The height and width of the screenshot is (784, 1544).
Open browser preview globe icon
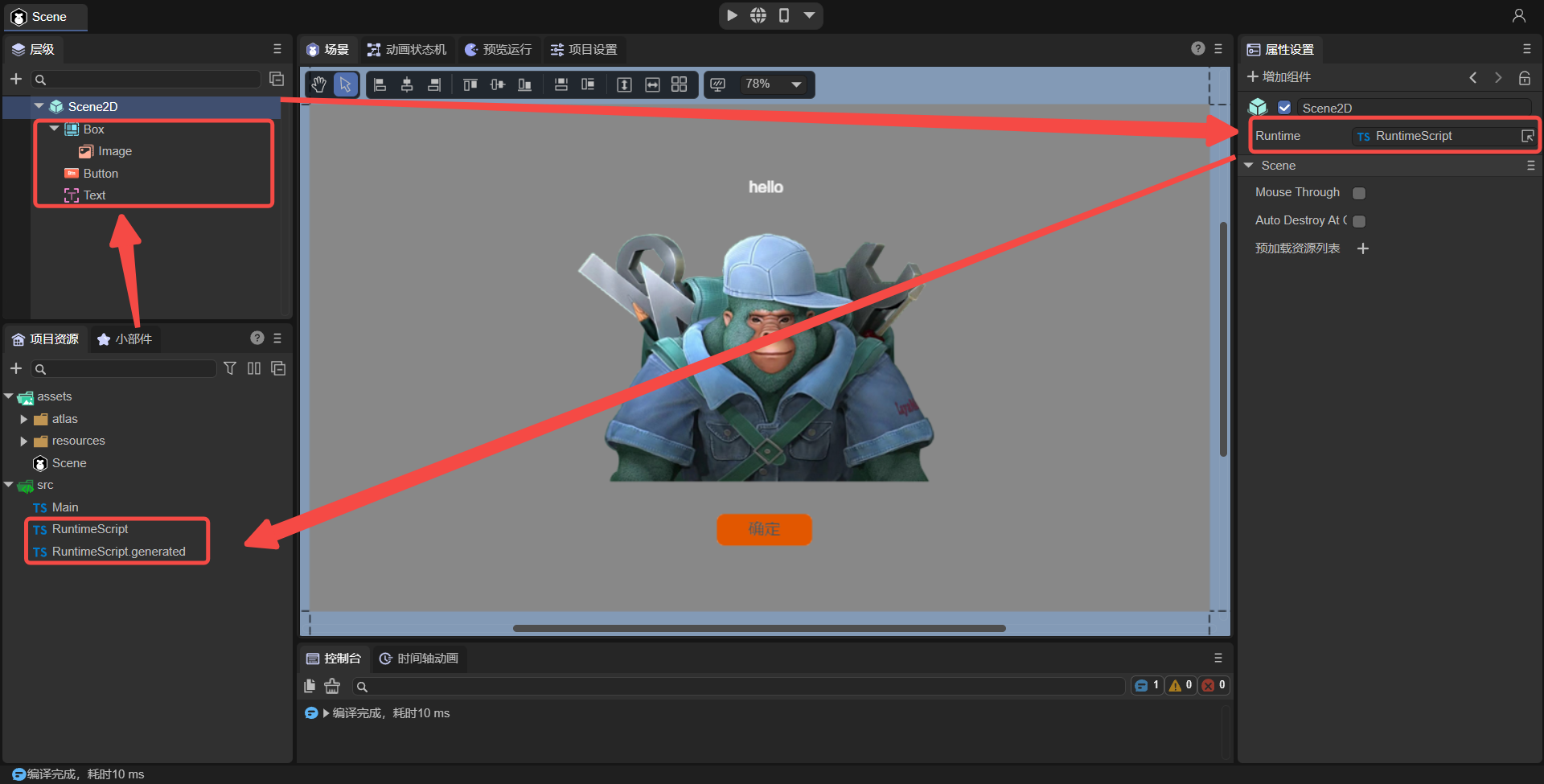point(758,15)
